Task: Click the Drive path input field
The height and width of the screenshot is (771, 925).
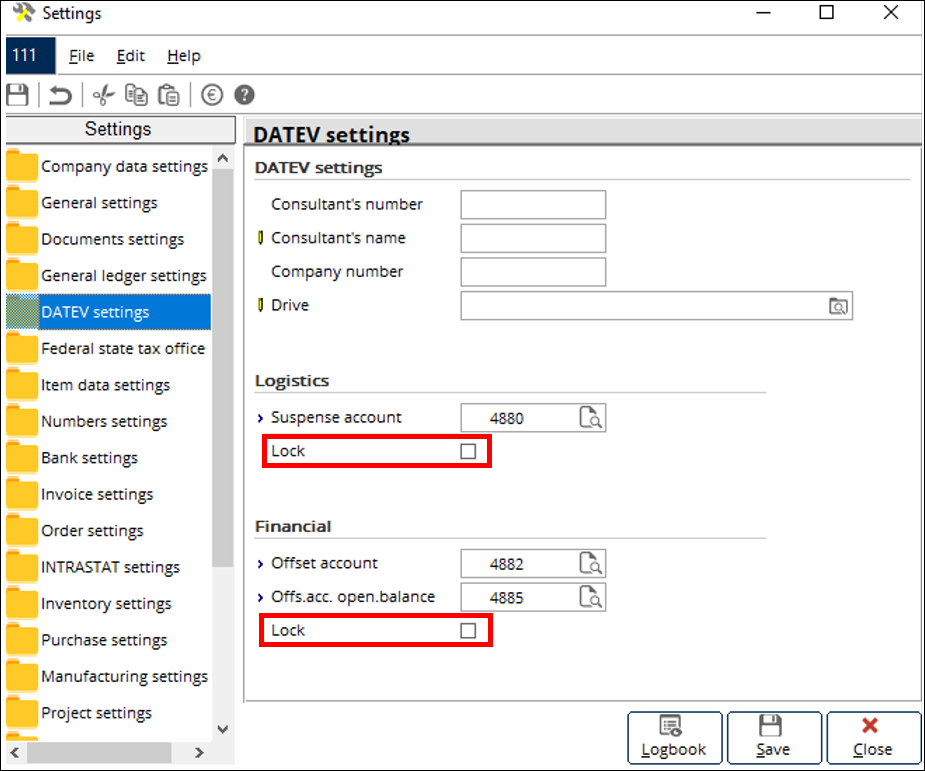Action: tap(657, 306)
